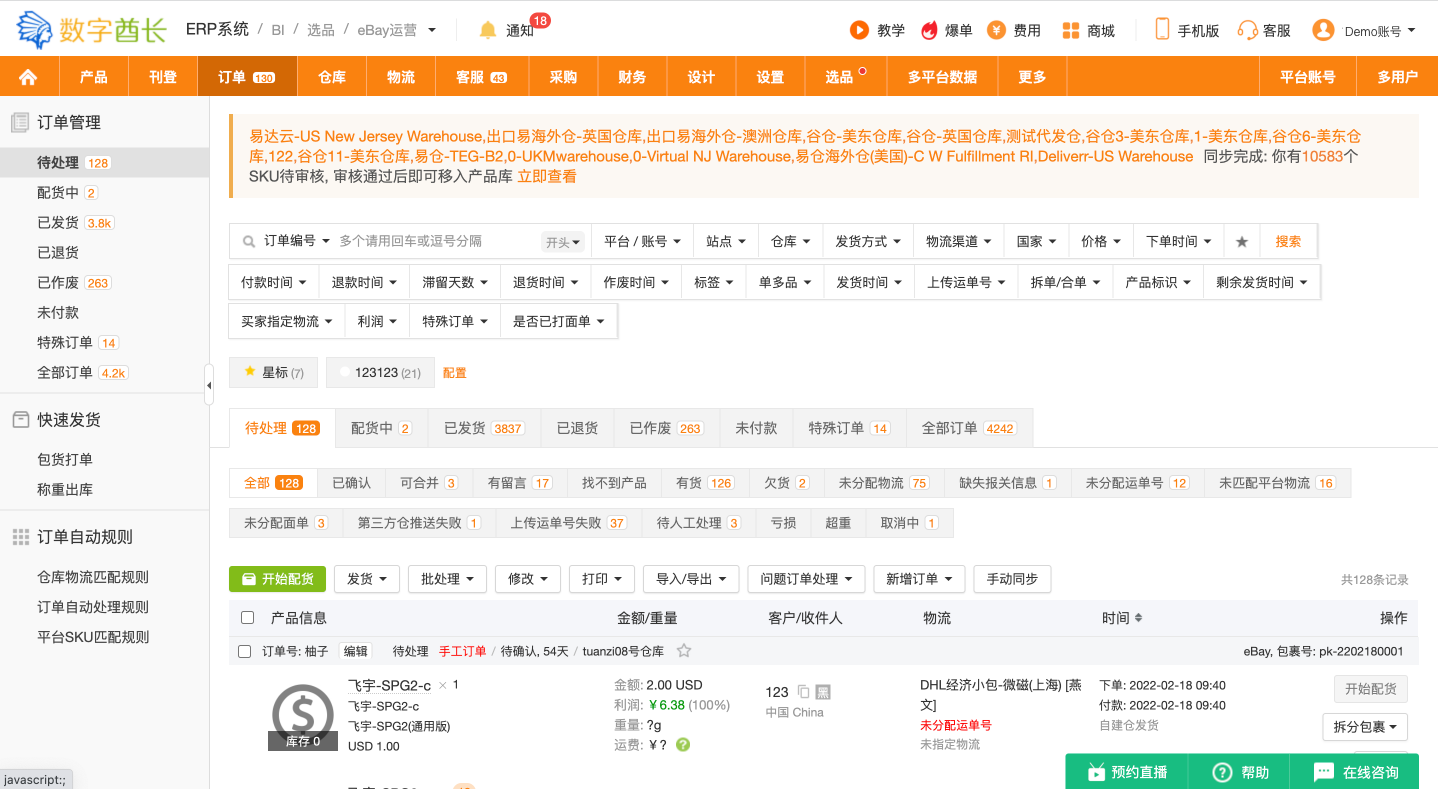This screenshot has width=1438, height=789.
Task: Open the 仓库 menu in navigation bar
Action: [x=332, y=77]
